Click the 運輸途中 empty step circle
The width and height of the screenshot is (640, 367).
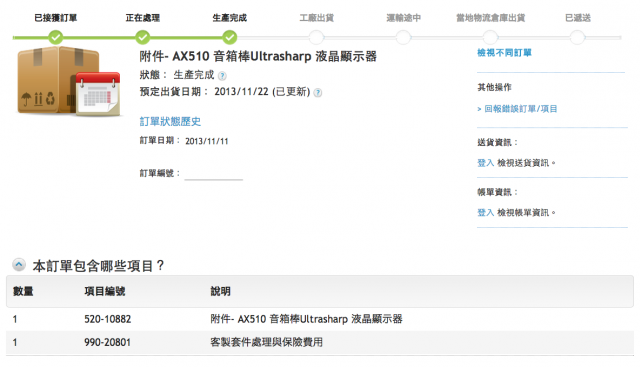click(403, 38)
